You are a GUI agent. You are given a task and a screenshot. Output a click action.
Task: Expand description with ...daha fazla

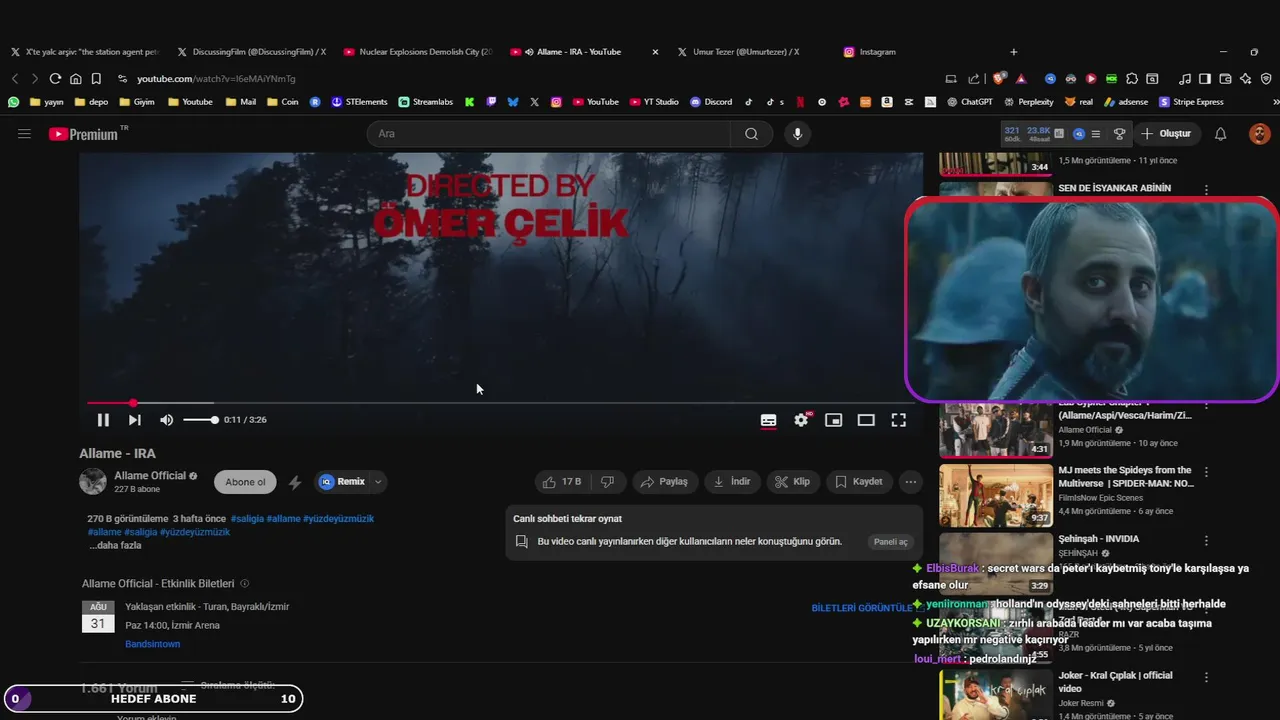[x=115, y=546]
